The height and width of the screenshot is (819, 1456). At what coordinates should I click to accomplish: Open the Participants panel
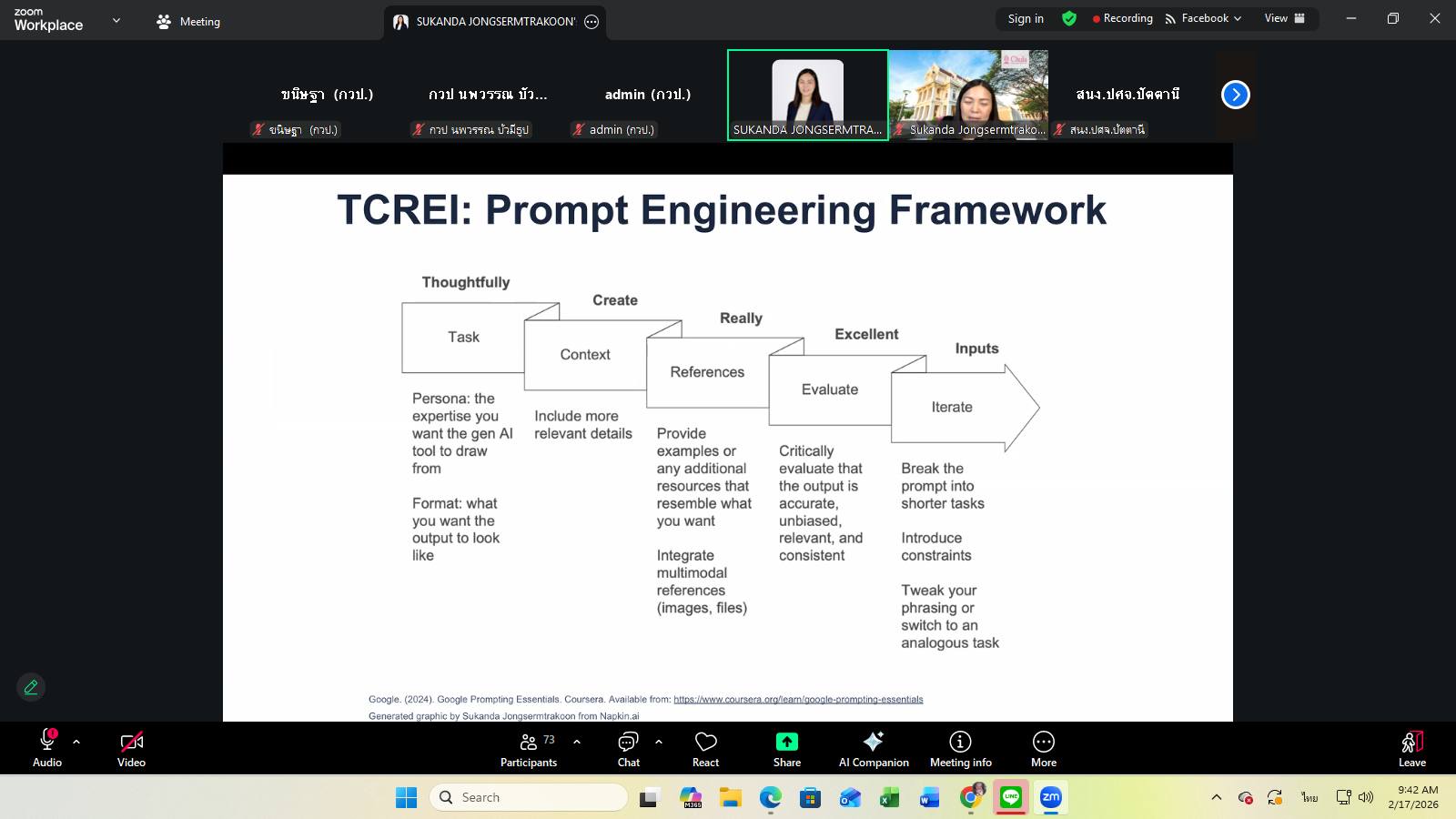pyautogui.click(x=529, y=749)
